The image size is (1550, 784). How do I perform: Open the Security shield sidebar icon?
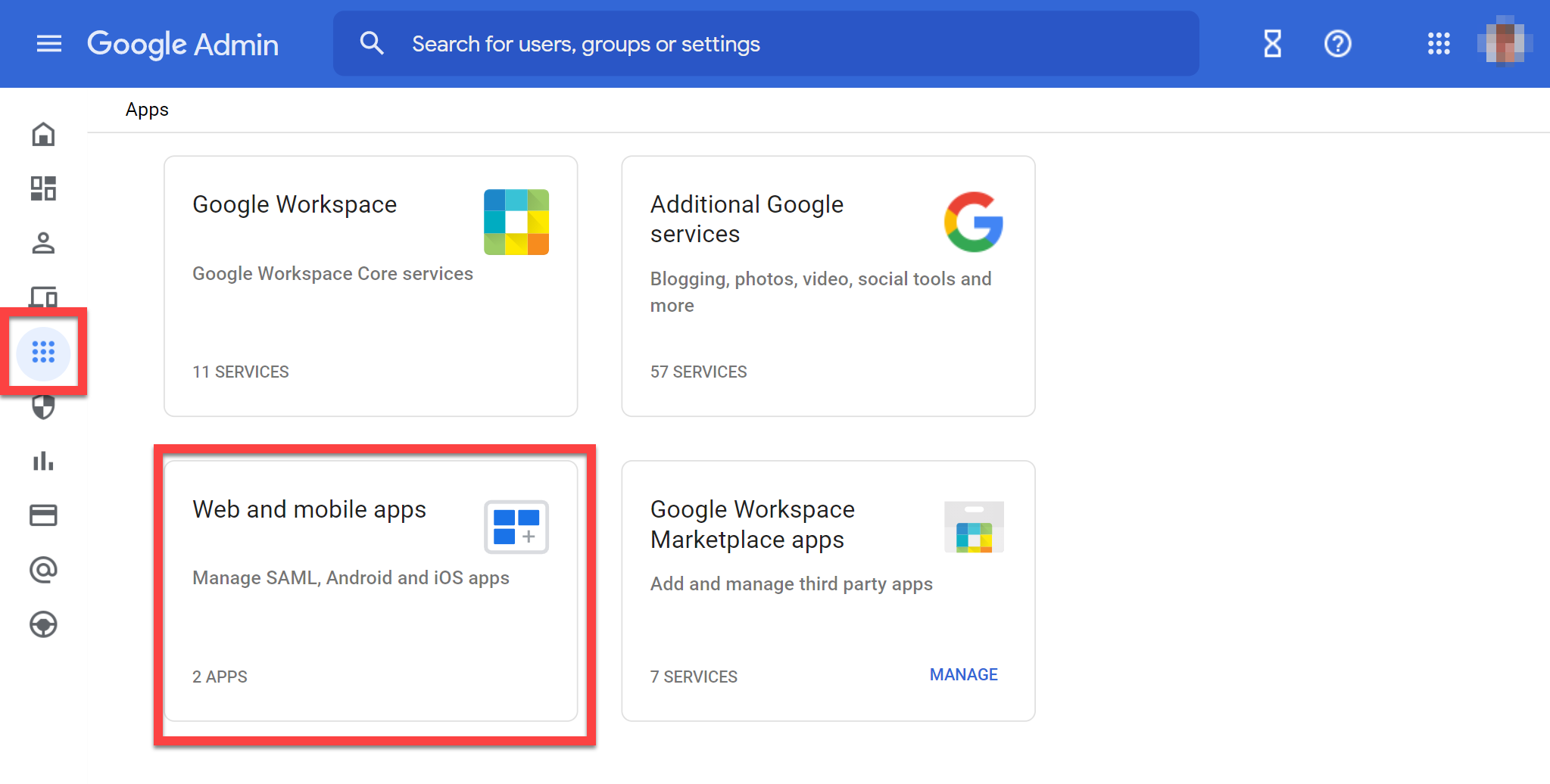tap(43, 407)
